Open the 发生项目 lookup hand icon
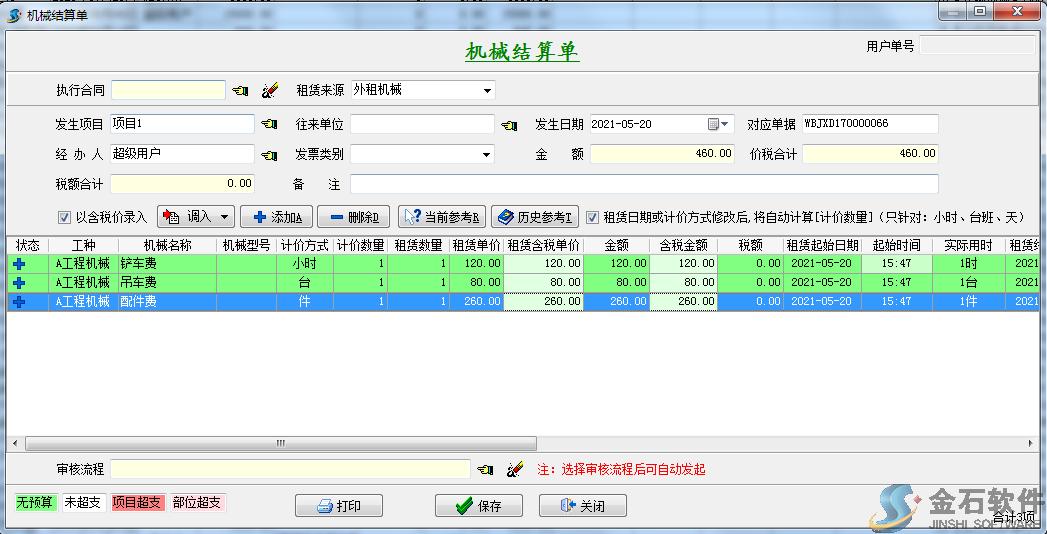The image size is (1047, 534). click(269, 125)
